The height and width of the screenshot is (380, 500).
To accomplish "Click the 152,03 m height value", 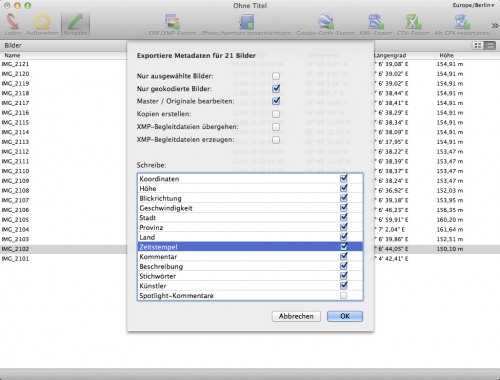I will point(450,190).
